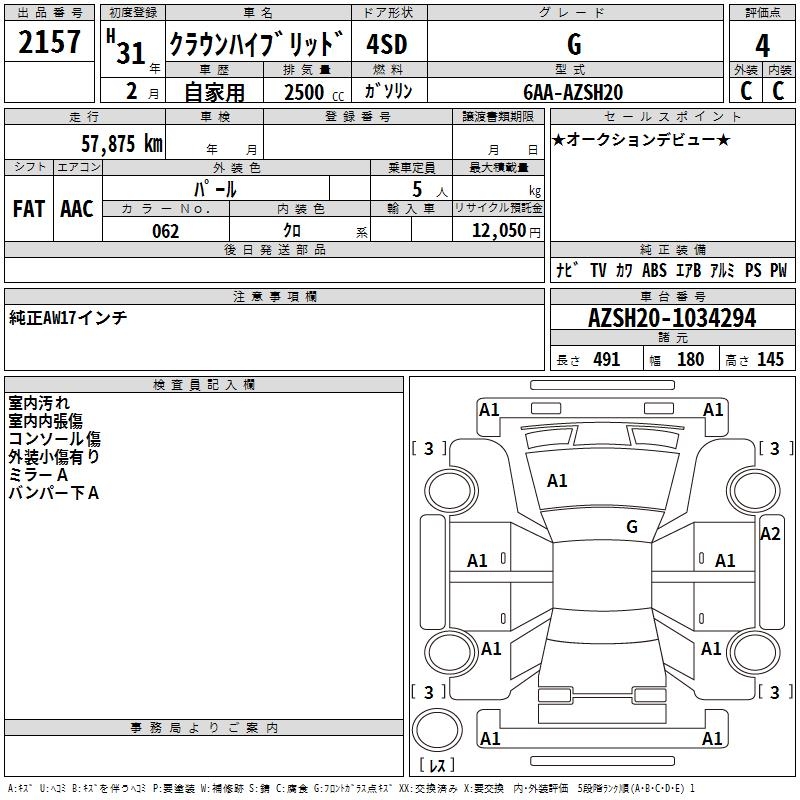Click the lot number 2157
The image size is (800, 800).
pos(50,43)
